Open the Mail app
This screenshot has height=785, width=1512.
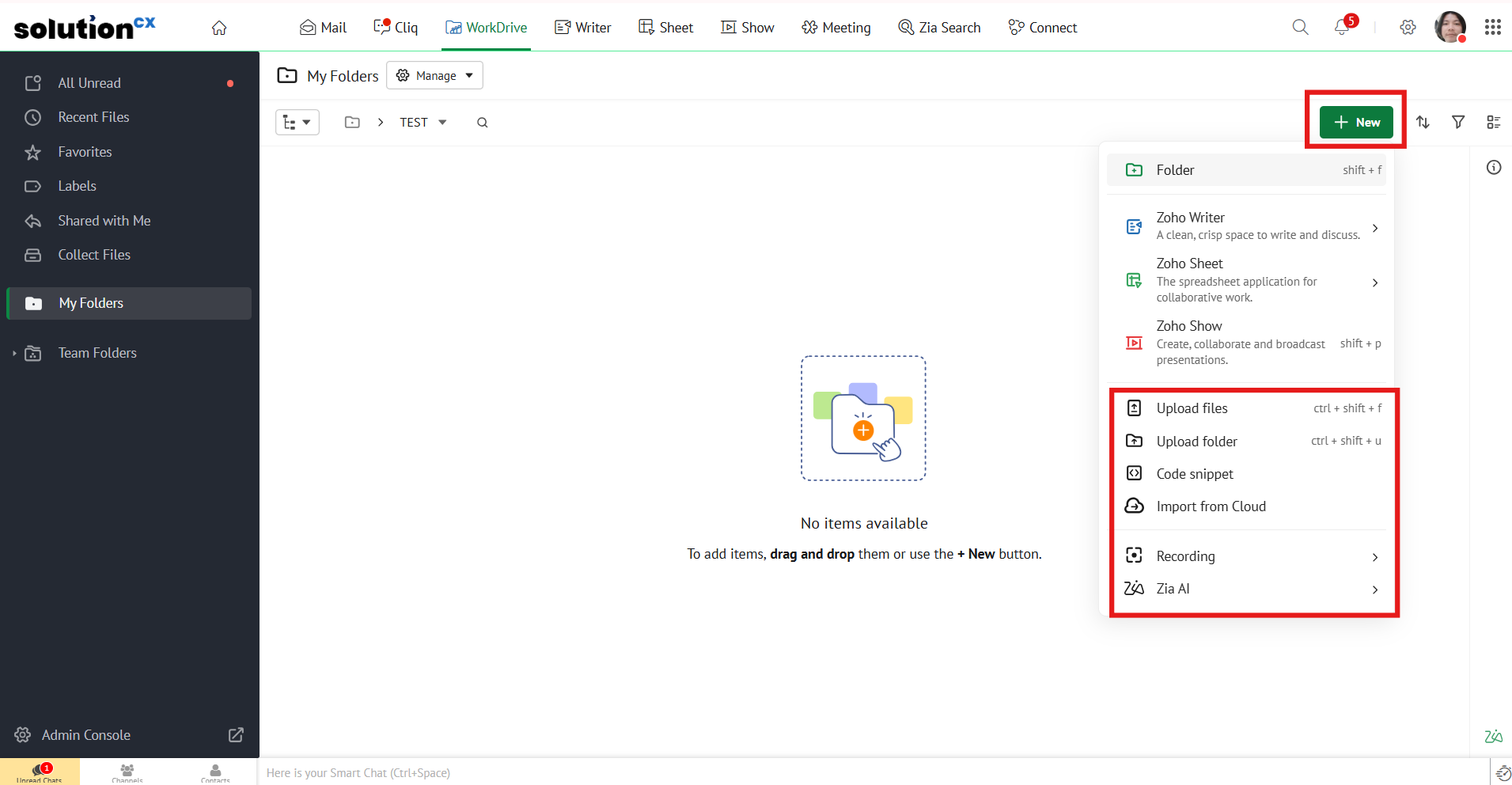tap(323, 28)
